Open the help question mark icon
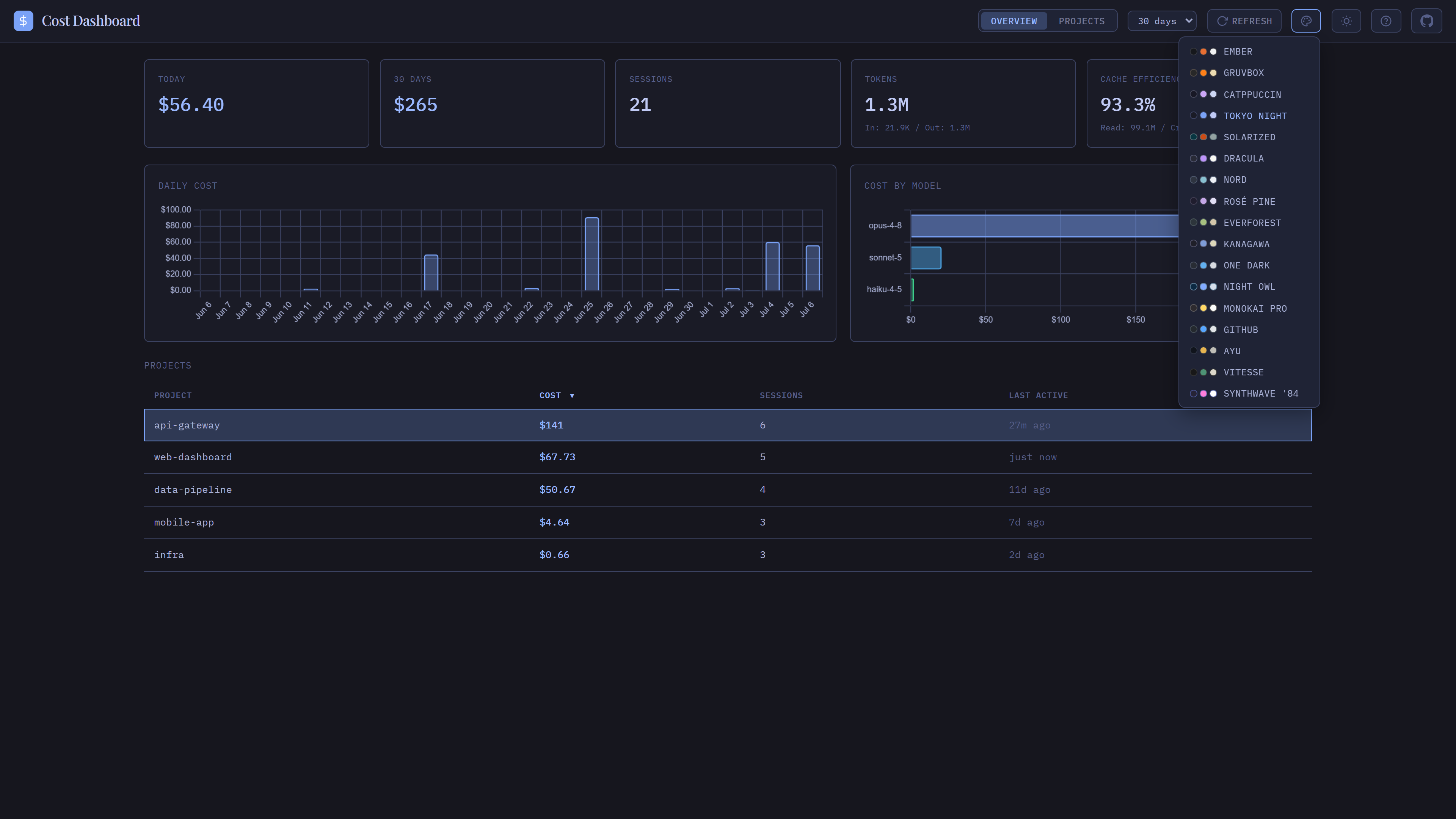This screenshot has width=1456, height=819. click(1386, 21)
